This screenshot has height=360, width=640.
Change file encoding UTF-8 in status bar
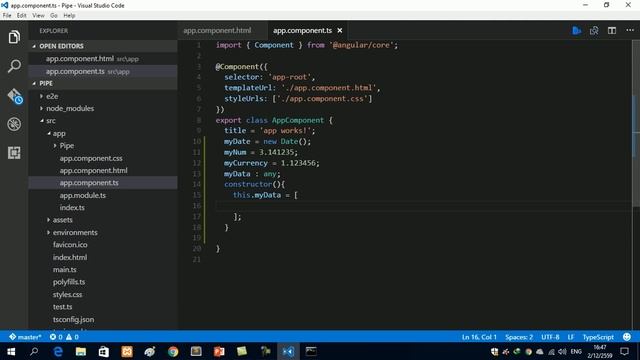click(550, 337)
